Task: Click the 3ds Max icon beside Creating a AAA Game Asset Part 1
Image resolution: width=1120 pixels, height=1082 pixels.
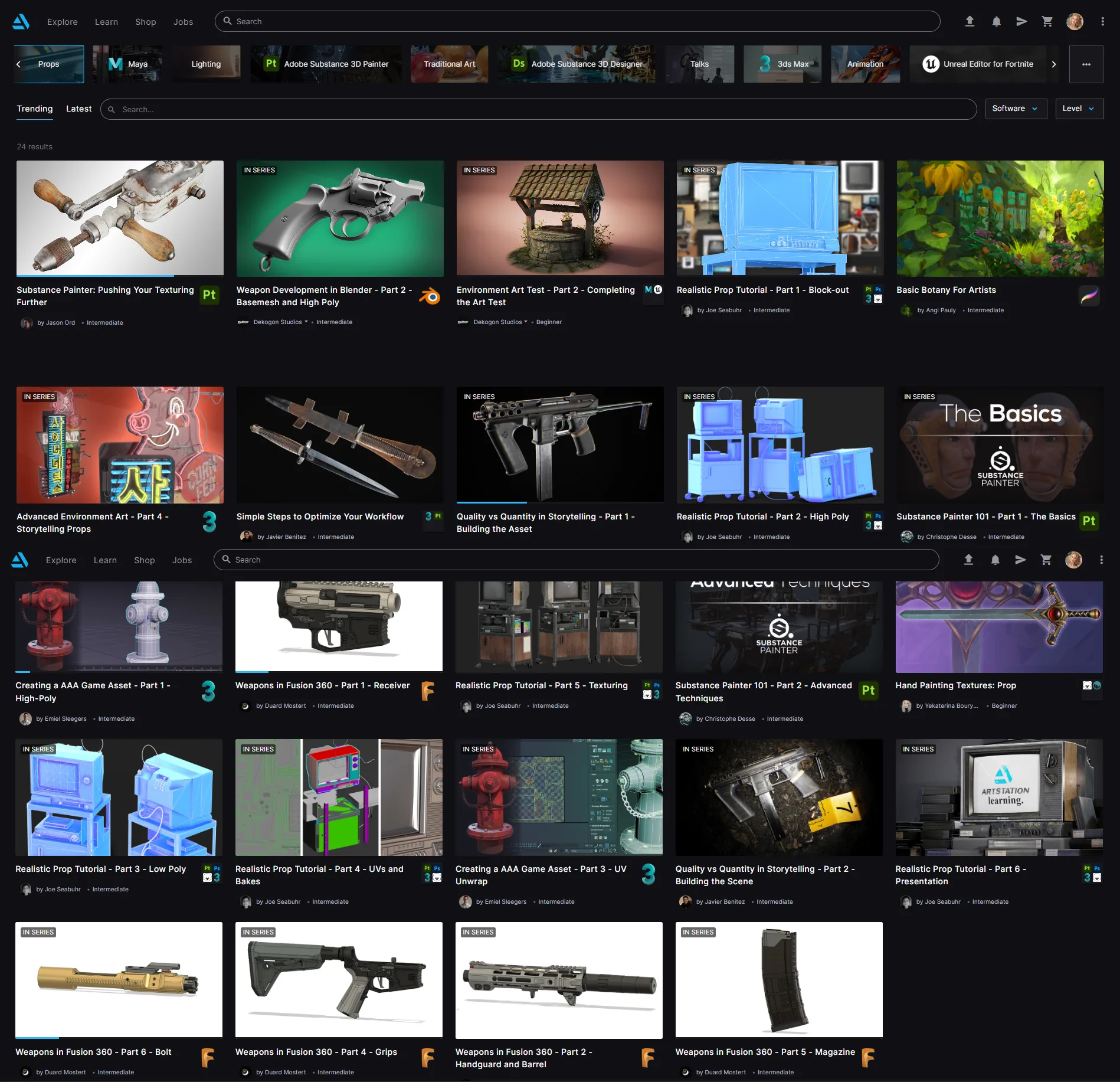Action: (x=208, y=691)
